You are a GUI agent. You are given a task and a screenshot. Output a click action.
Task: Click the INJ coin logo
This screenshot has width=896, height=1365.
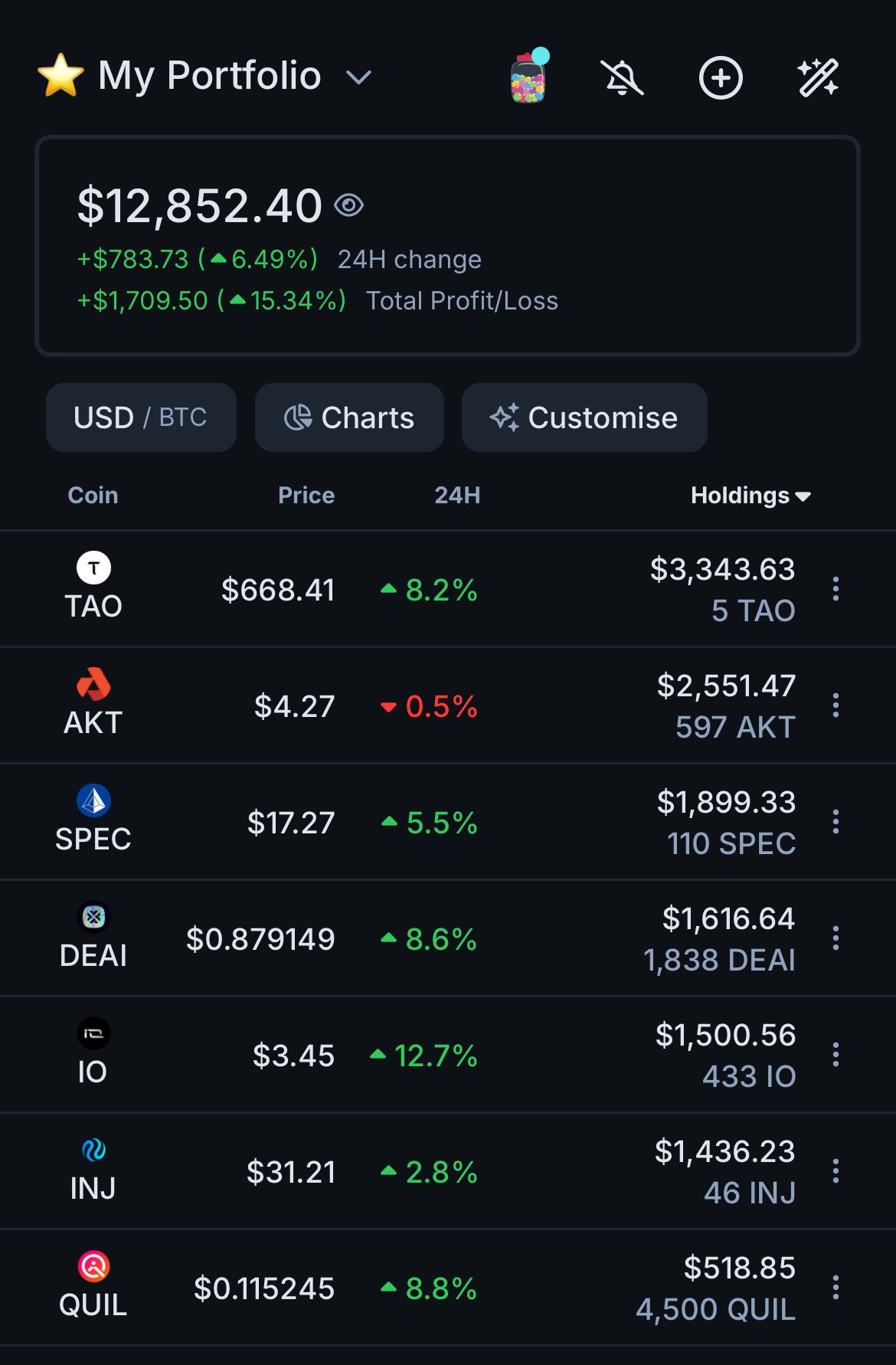point(93,1150)
